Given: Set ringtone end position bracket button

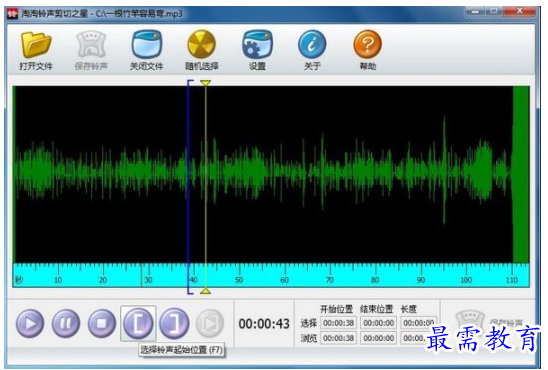Looking at the screenshot, I should pos(174,323).
